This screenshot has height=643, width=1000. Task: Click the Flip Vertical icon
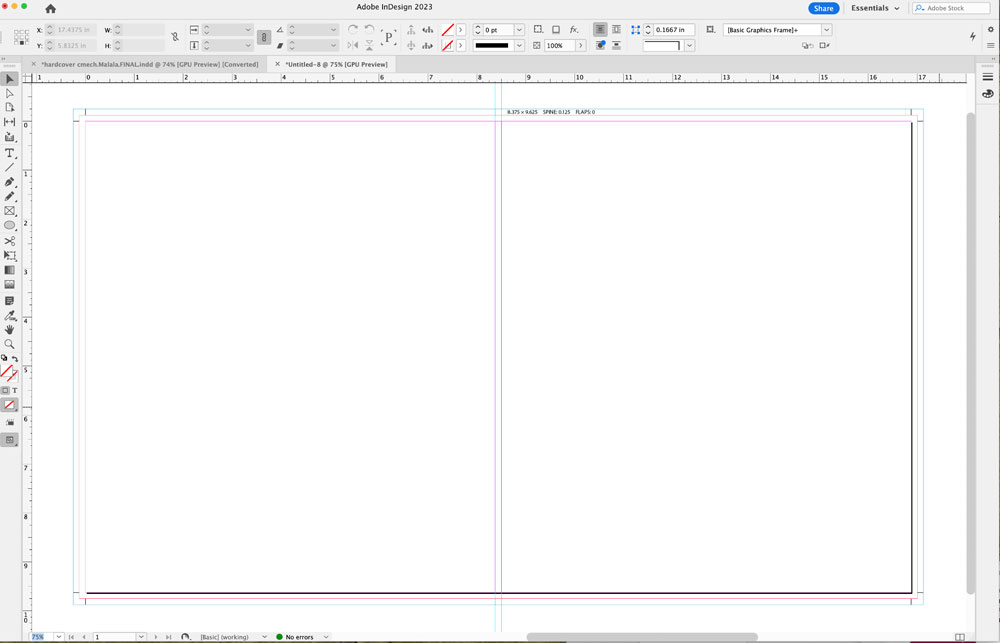pyautogui.click(x=369, y=45)
